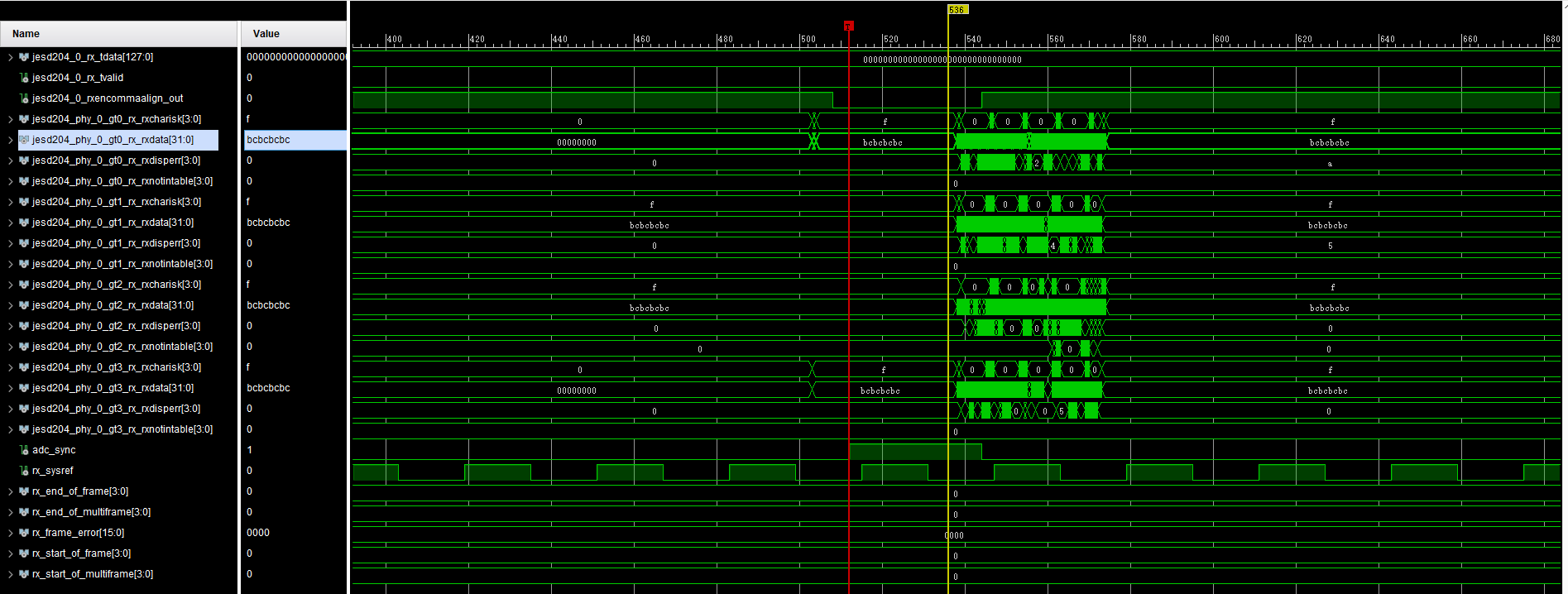Click the signal icon of rx_sysref

click(24, 471)
